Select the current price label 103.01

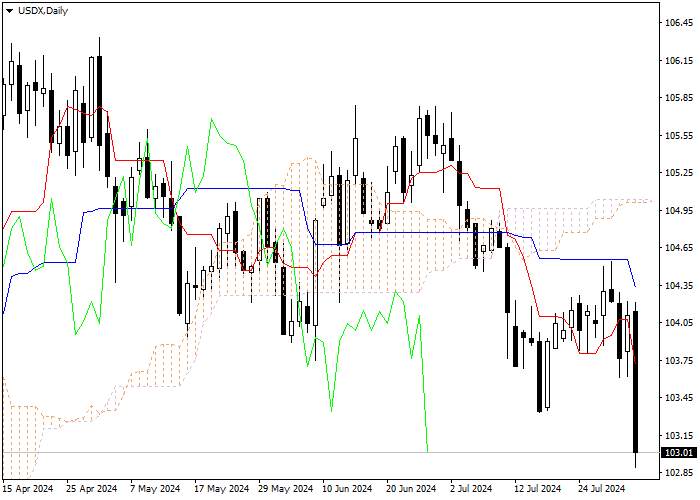(679, 453)
